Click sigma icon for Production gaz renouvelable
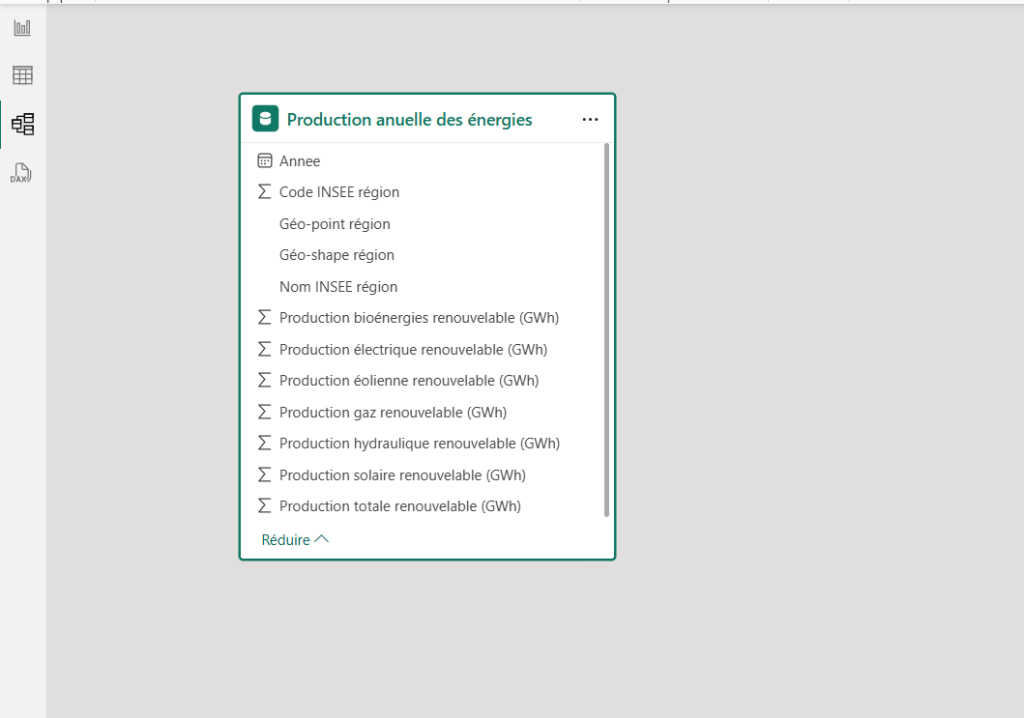The image size is (1024, 718). [264, 412]
